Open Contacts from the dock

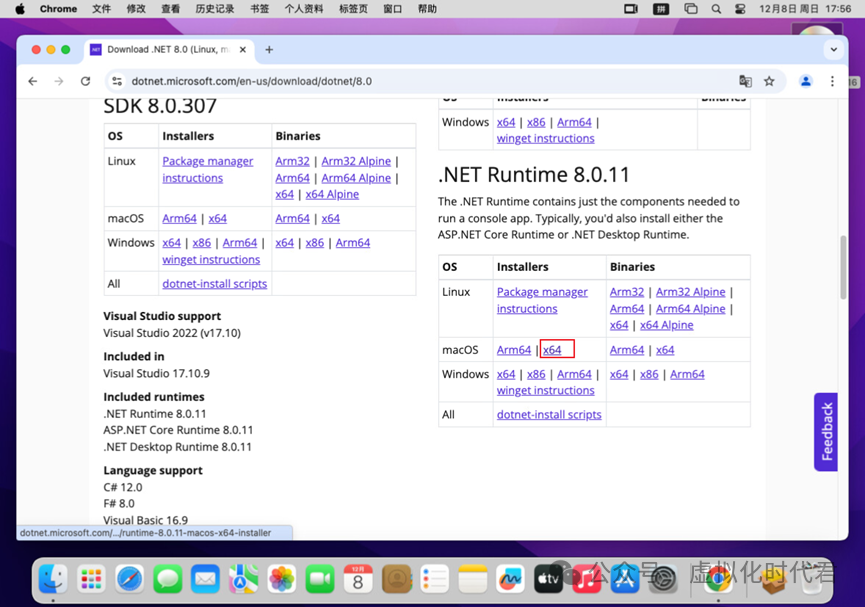pyautogui.click(x=397, y=579)
